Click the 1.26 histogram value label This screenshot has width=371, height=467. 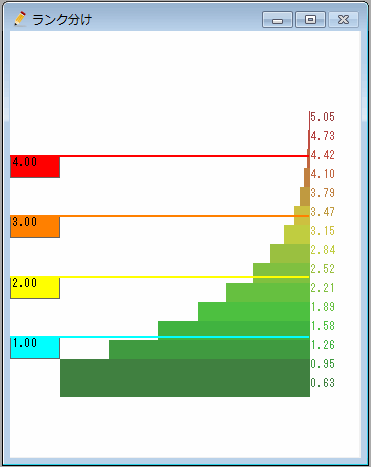(322, 345)
